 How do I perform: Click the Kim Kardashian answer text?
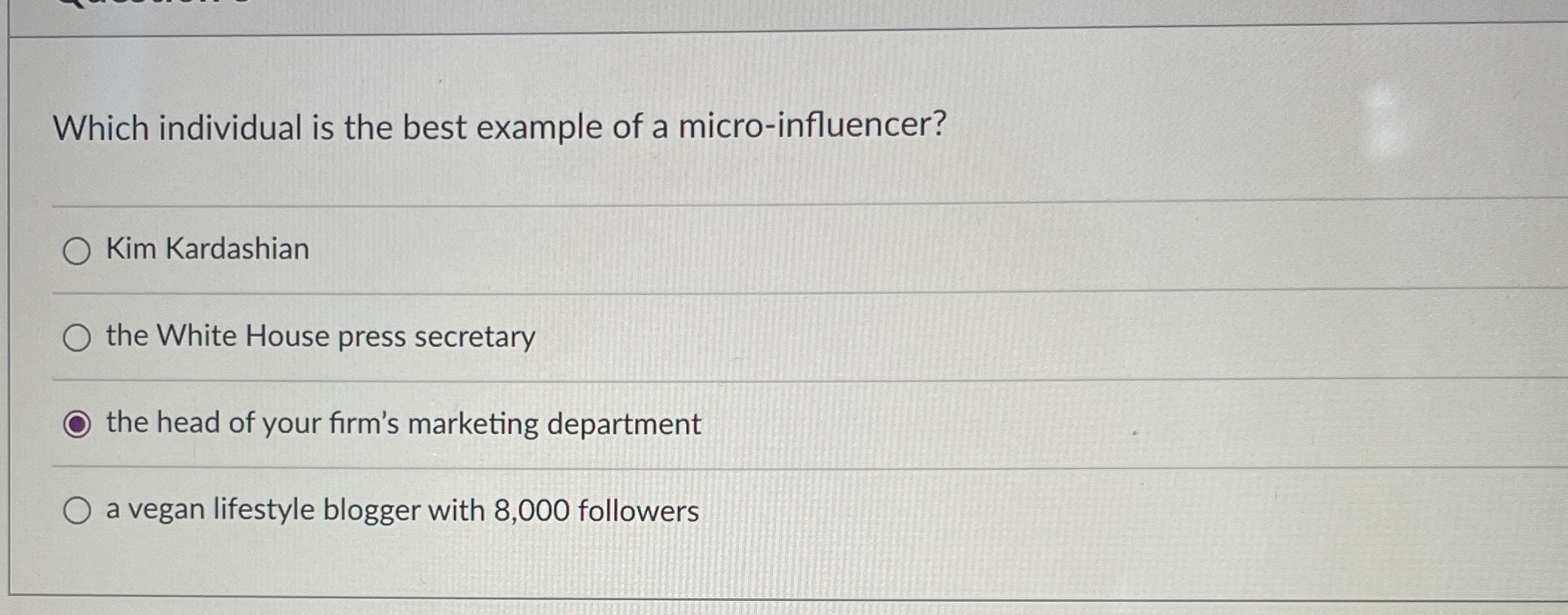tap(206, 250)
